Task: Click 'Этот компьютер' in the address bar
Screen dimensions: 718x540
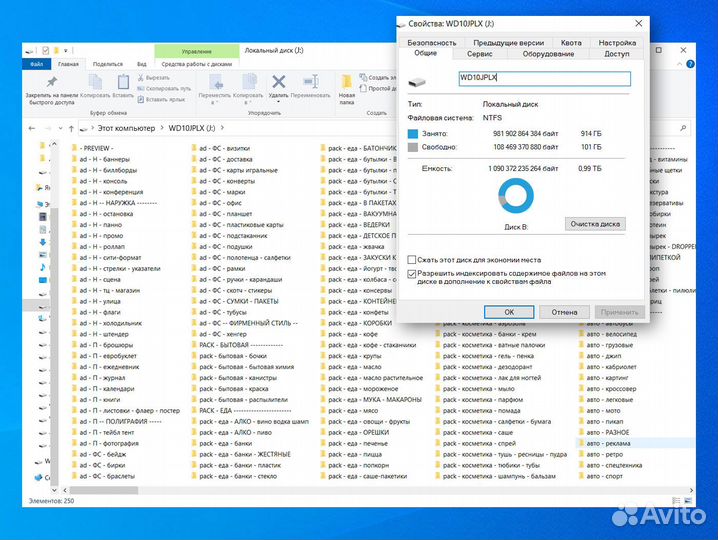Action: 126,128
